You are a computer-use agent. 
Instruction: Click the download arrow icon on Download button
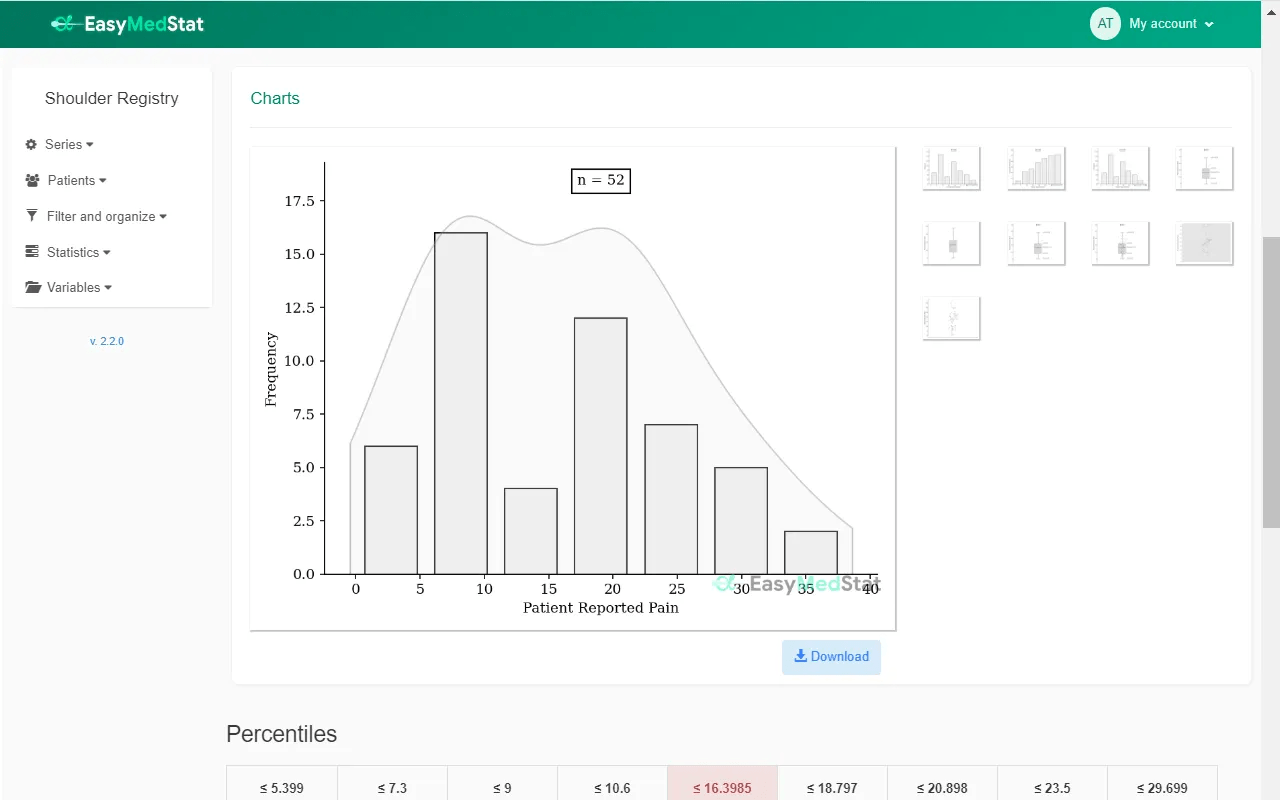pyautogui.click(x=800, y=656)
